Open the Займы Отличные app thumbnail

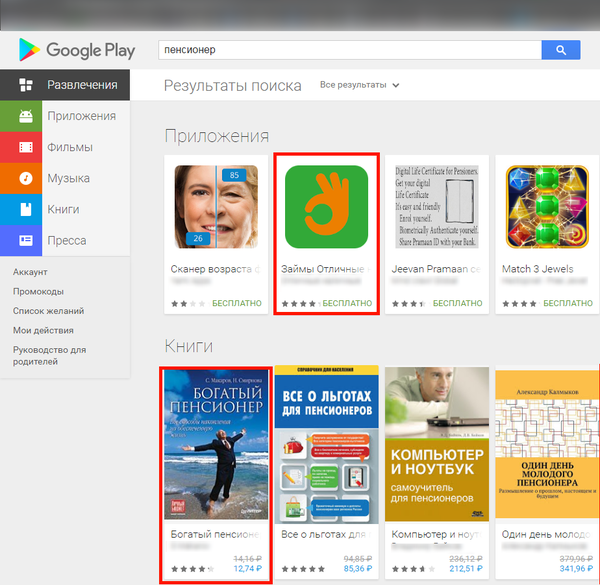click(x=326, y=207)
